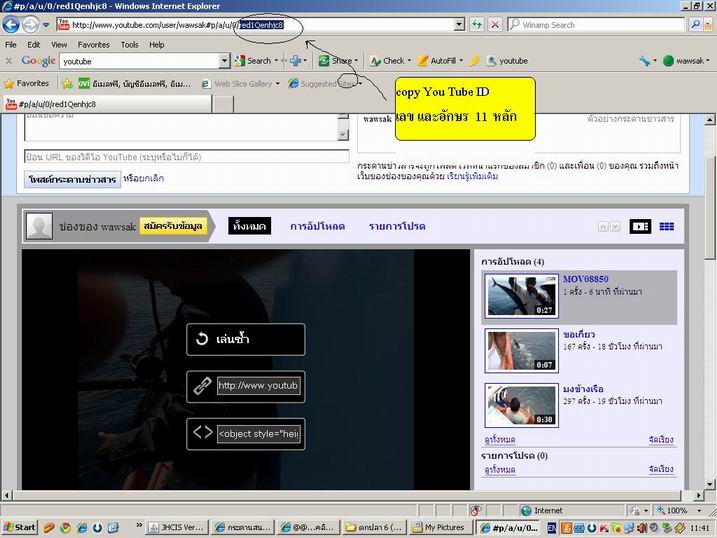This screenshot has width=717, height=538.
Task: Click Add to Favorites bar icon
Action: 67,84
